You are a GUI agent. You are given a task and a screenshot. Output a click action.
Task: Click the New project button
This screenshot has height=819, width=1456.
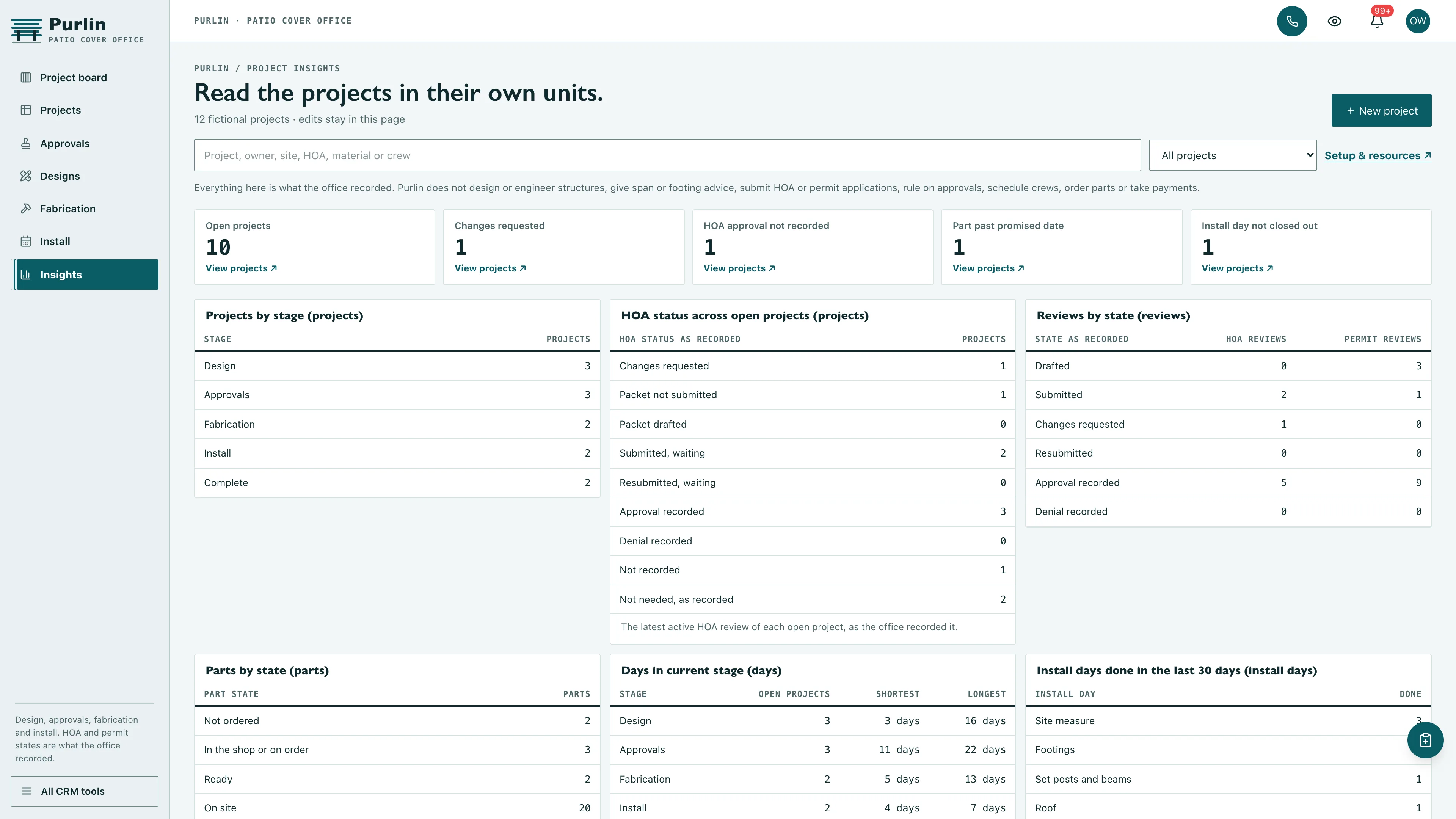[x=1381, y=111]
